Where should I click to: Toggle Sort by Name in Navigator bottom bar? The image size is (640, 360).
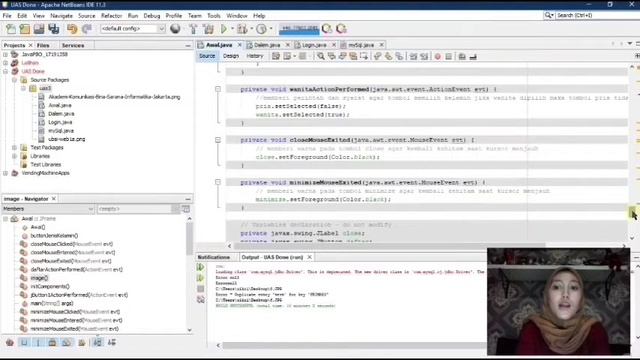(97, 342)
